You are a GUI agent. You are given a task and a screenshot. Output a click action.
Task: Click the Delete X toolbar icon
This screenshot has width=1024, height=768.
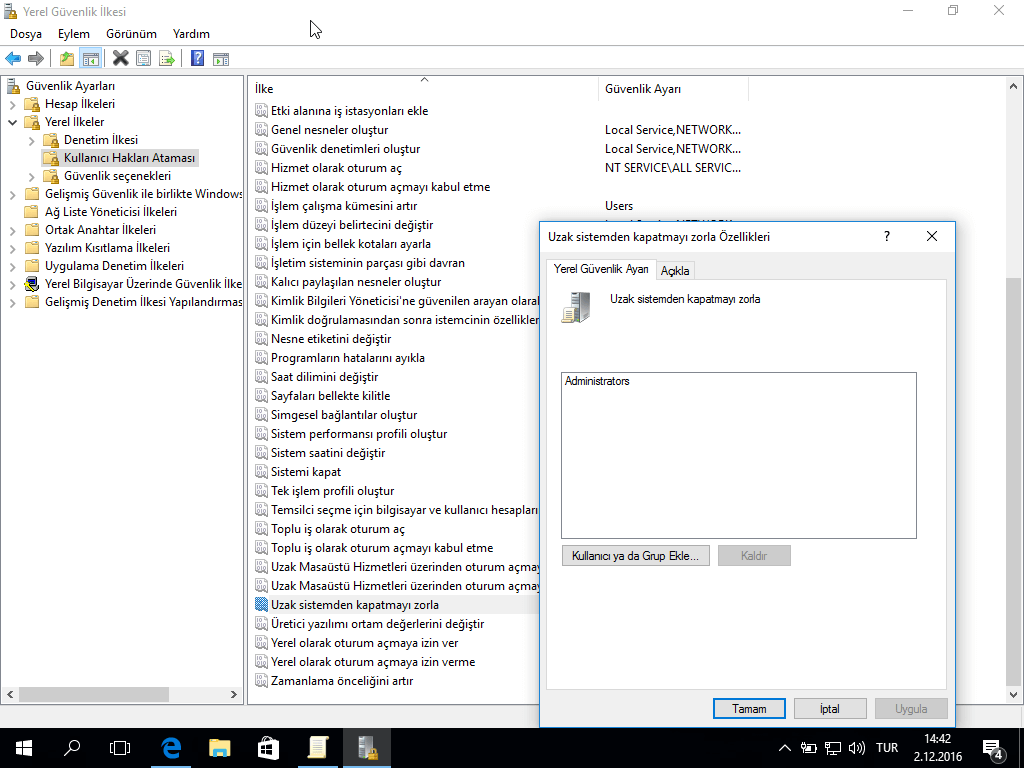coord(120,58)
